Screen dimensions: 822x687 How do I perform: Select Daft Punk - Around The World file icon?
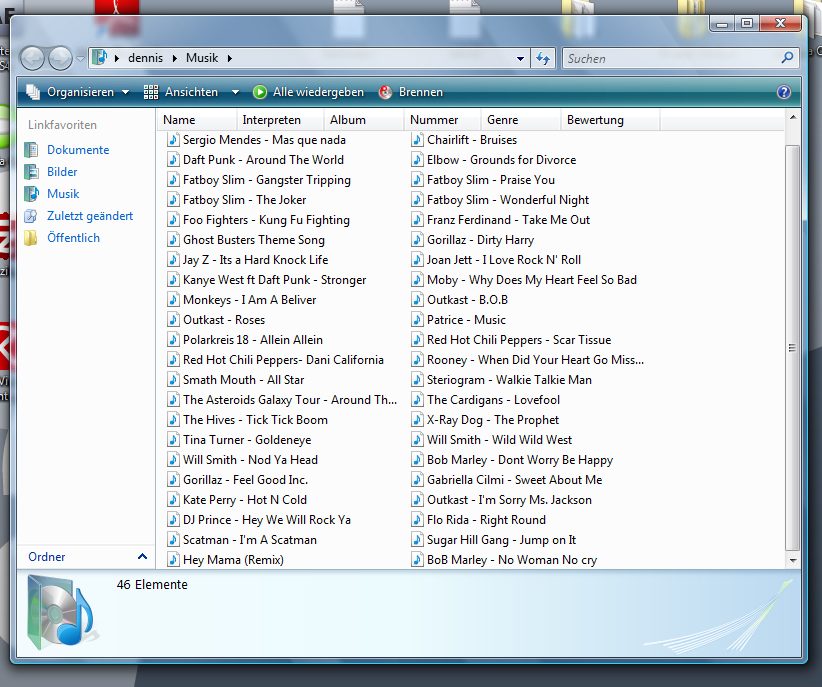(173, 160)
